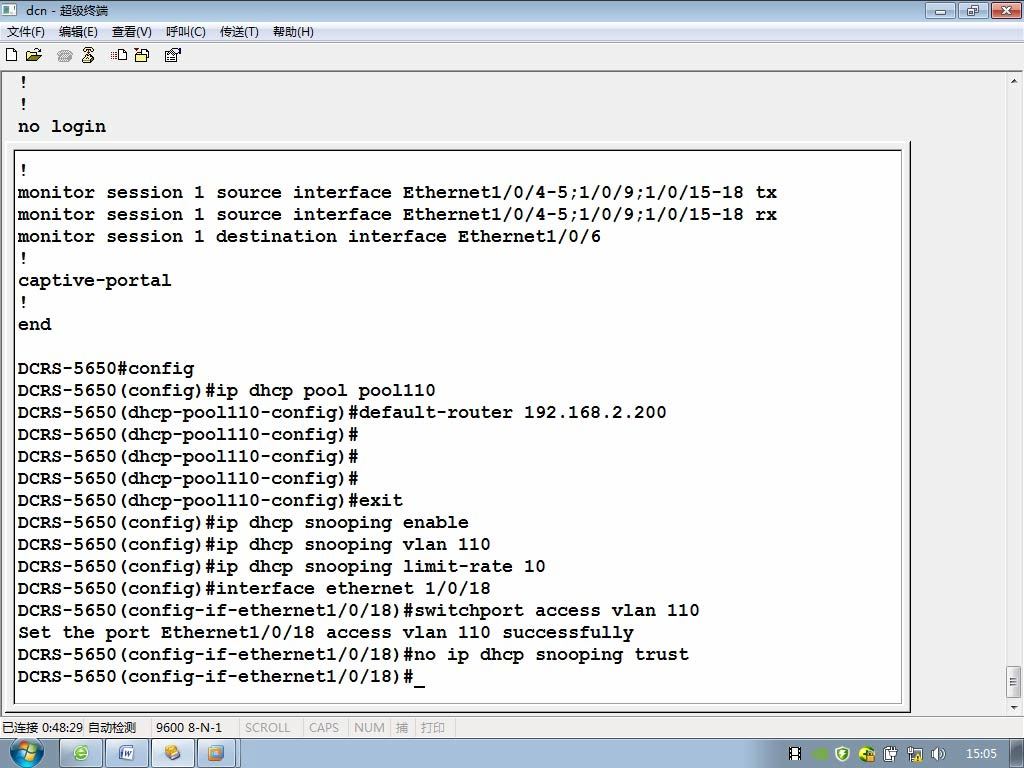Viewport: 1024px width, 768px height.
Task: Click the 'interface ethernet 1/0/18' command line
Action: point(254,588)
